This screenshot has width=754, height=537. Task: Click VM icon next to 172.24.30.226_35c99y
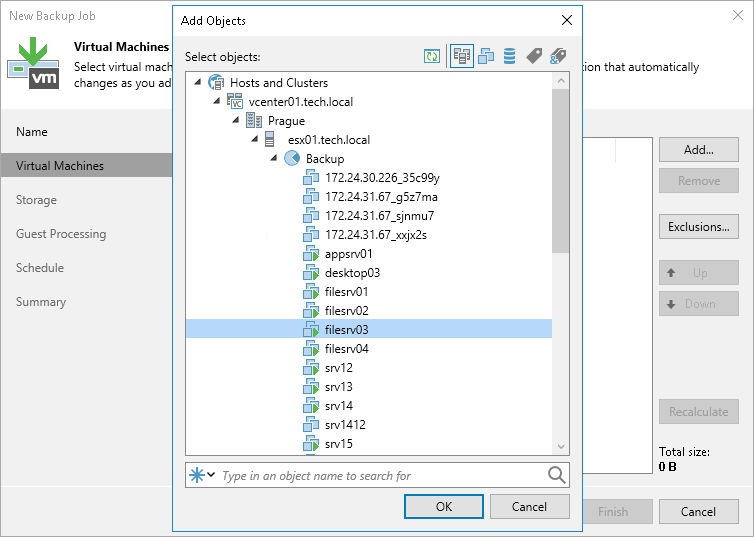tap(311, 177)
